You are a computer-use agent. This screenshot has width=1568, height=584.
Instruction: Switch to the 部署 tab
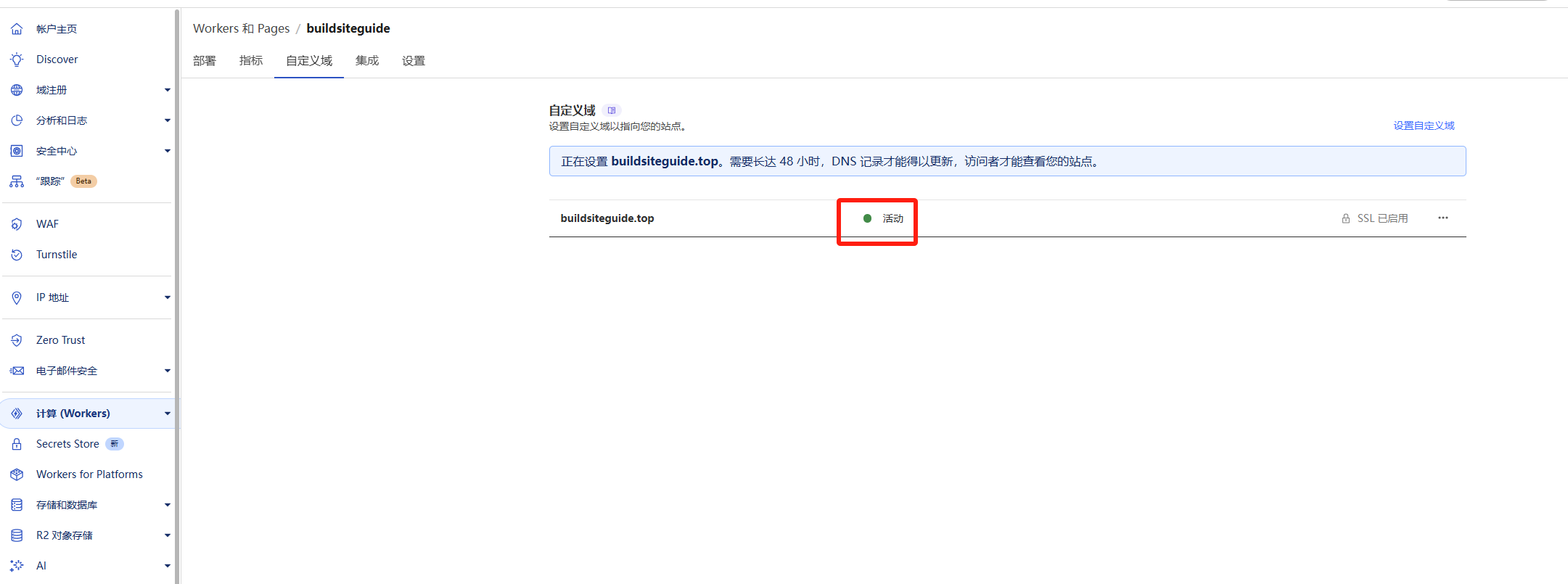click(205, 61)
